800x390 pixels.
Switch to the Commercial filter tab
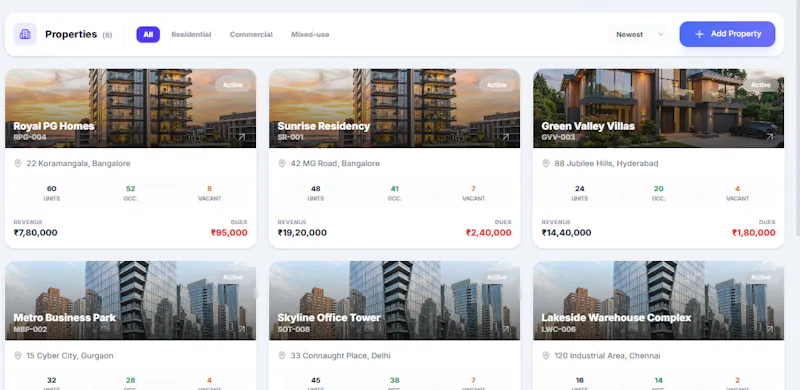(x=251, y=35)
